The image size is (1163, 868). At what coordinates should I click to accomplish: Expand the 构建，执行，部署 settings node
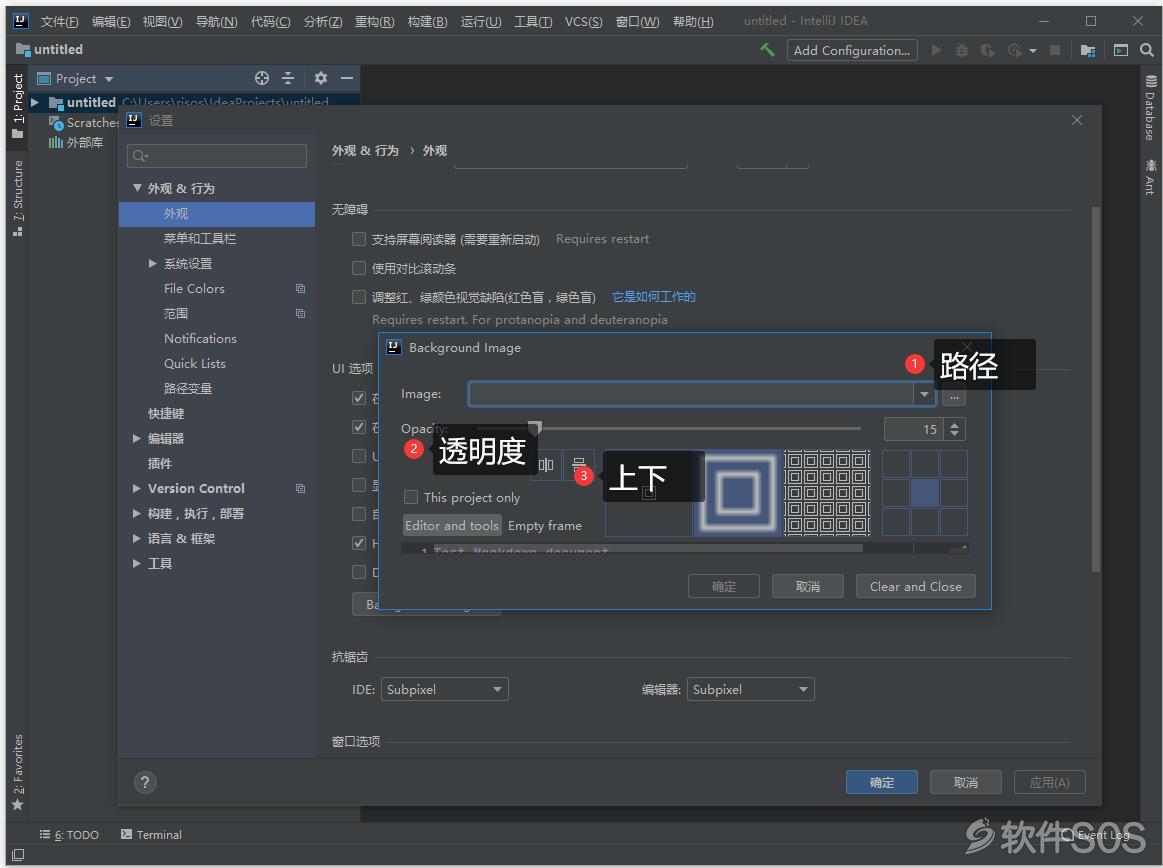(x=136, y=513)
